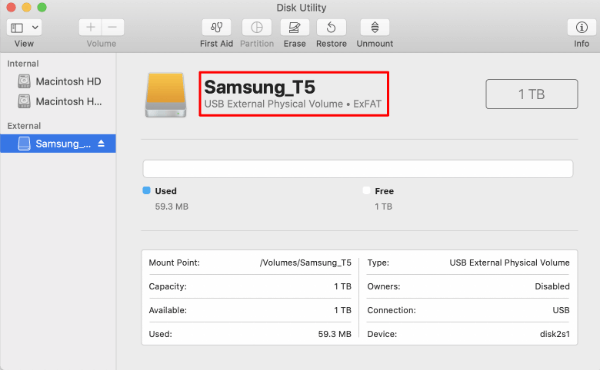Click the 59.3 MB value under Used legend
The image size is (600, 370).
click(x=171, y=207)
